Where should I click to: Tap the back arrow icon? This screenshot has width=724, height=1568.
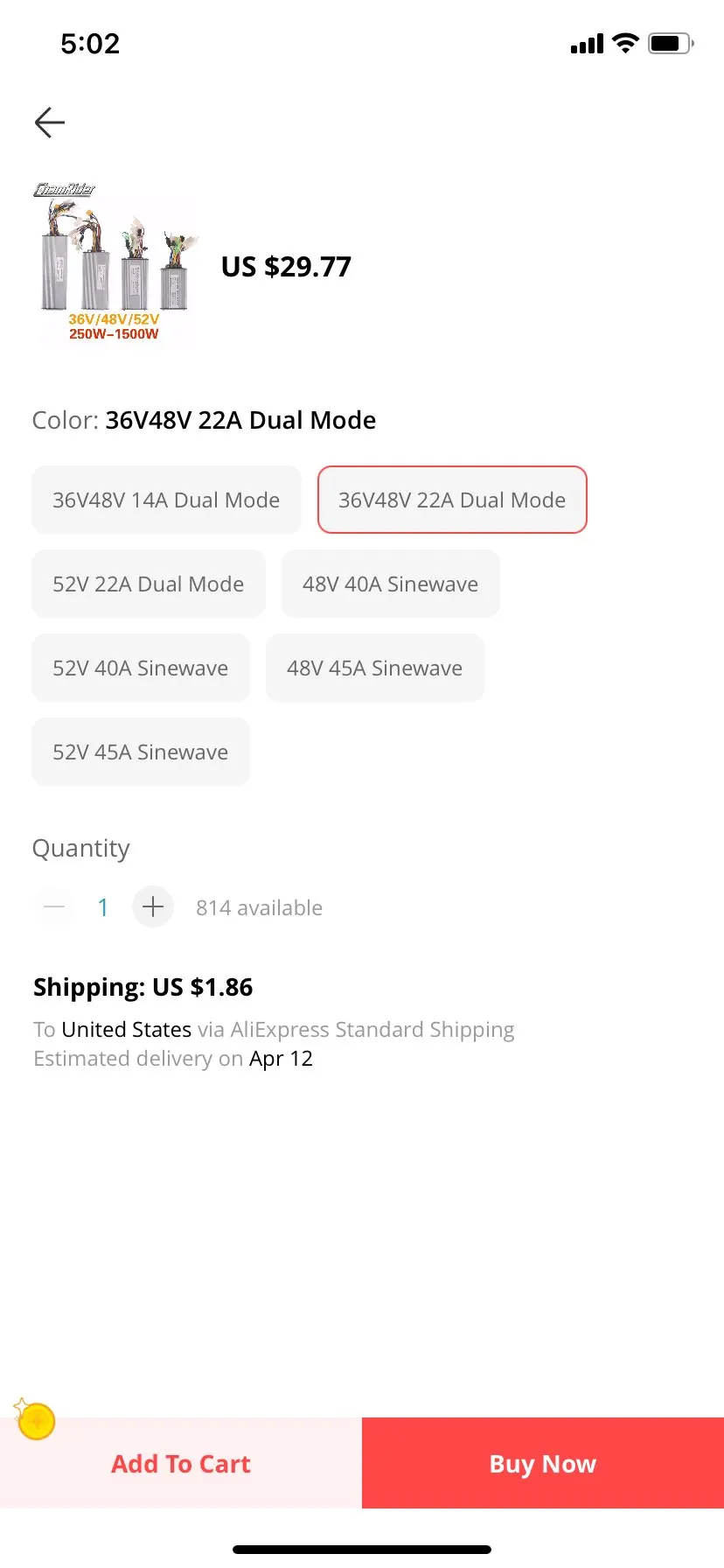tap(50, 122)
